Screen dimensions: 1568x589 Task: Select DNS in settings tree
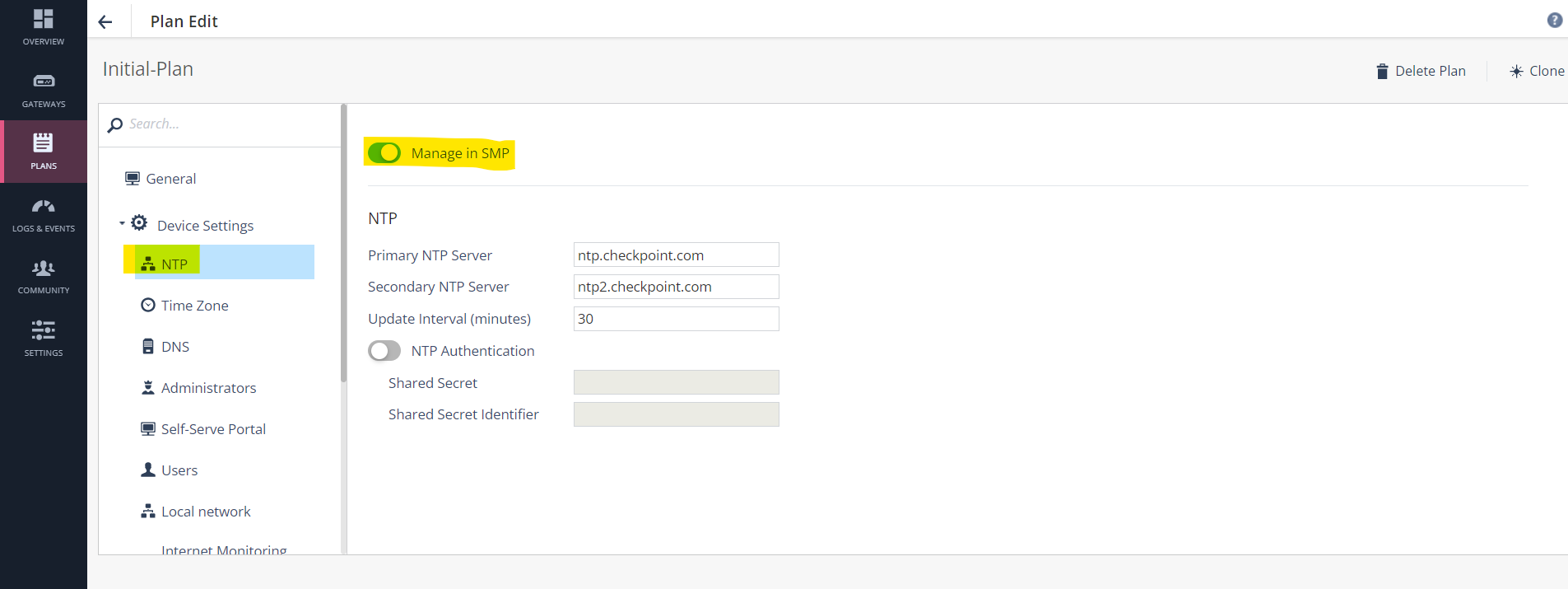(x=174, y=347)
